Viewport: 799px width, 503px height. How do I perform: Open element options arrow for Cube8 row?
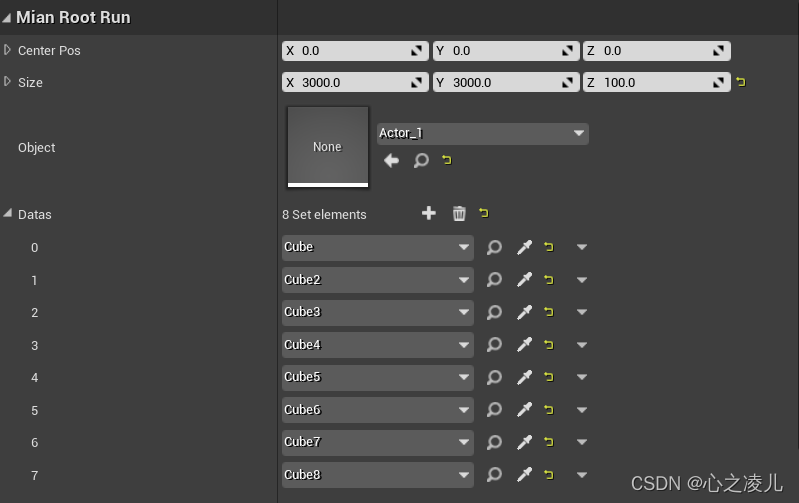coord(582,475)
